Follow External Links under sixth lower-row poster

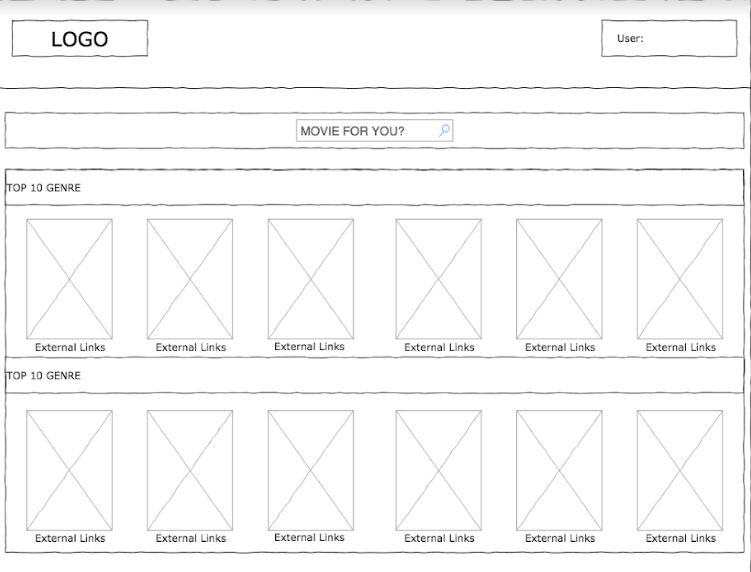click(x=681, y=538)
